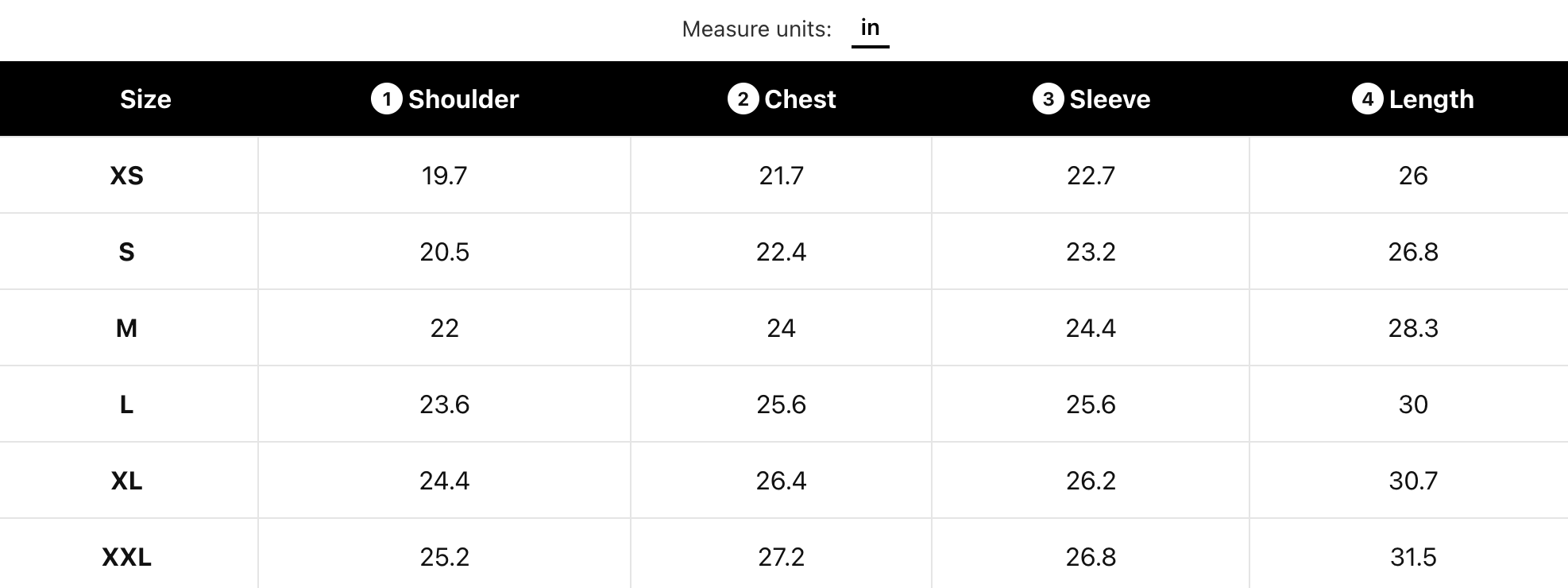Click the Sleeve column header text
Screen dimensions: 1568x588
(x=1110, y=99)
